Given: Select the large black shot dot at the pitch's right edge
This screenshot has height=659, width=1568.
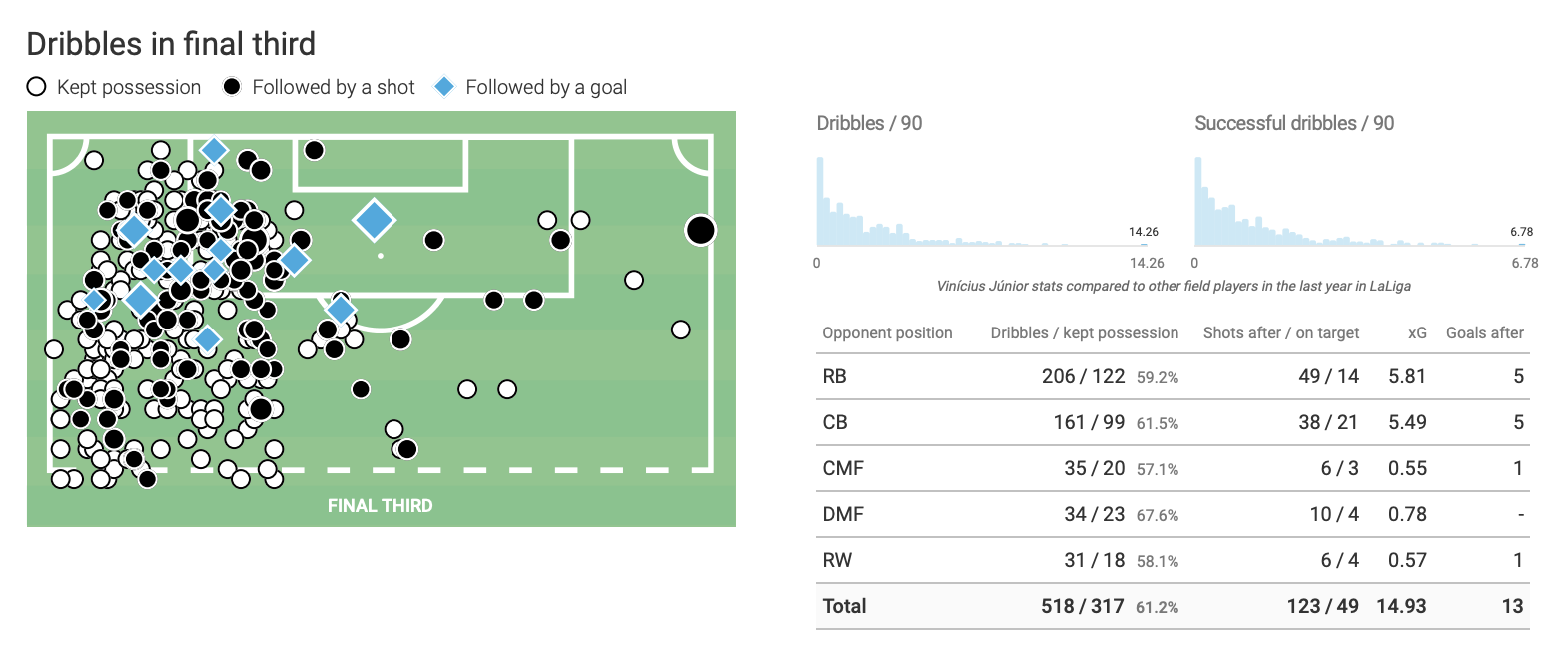Looking at the screenshot, I should (701, 231).
